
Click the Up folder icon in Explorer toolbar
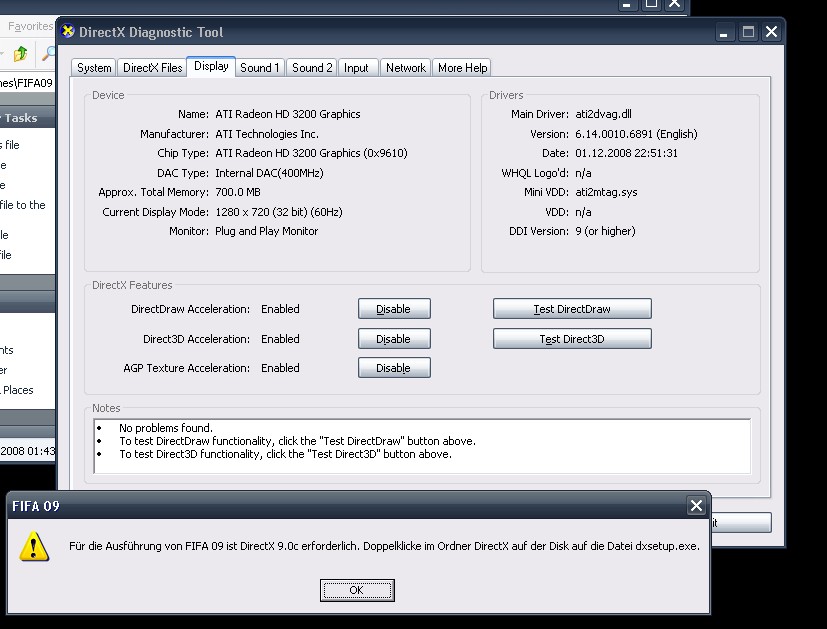21,54
